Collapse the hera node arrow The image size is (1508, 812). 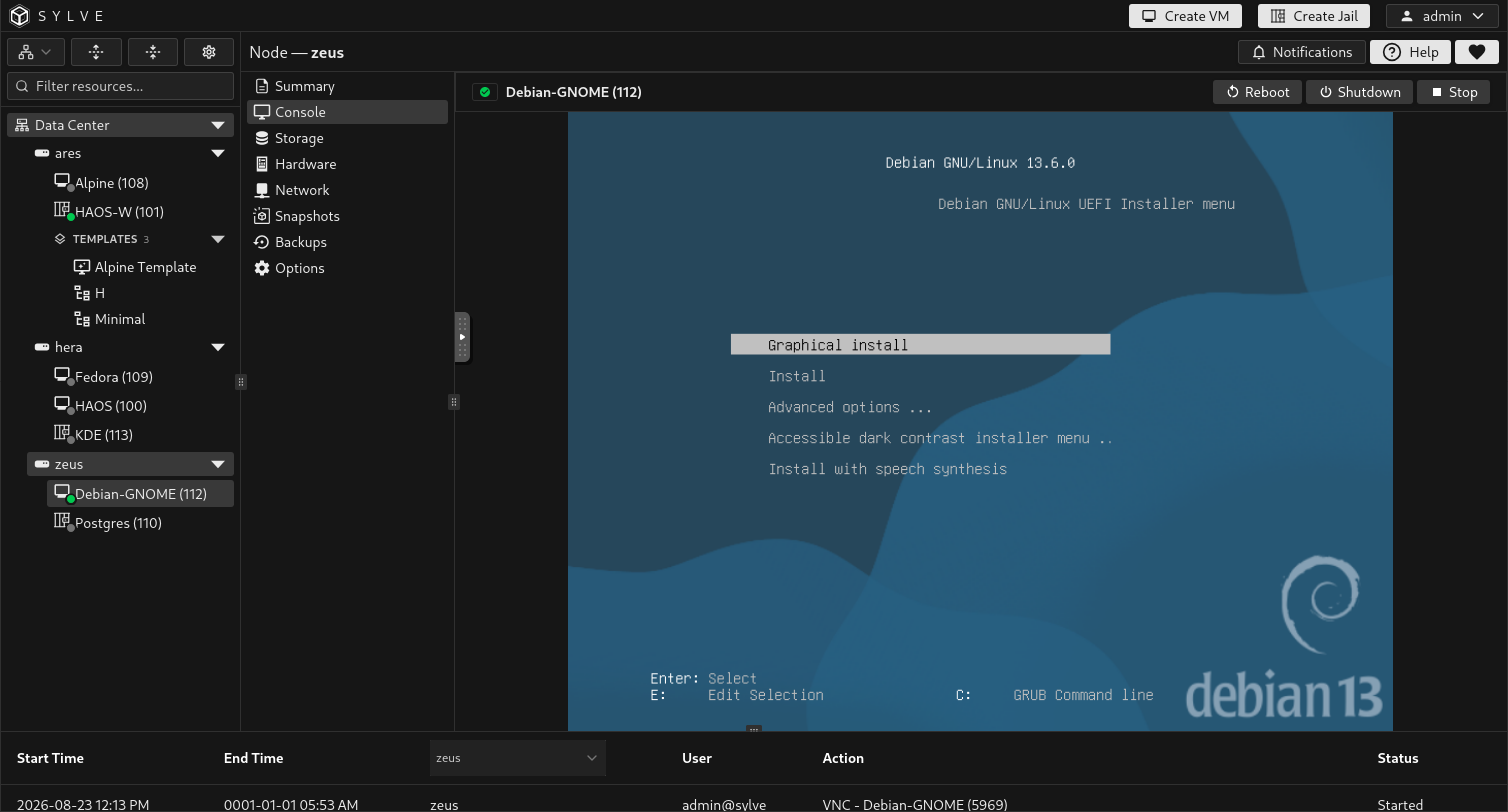tap(218, 347)
